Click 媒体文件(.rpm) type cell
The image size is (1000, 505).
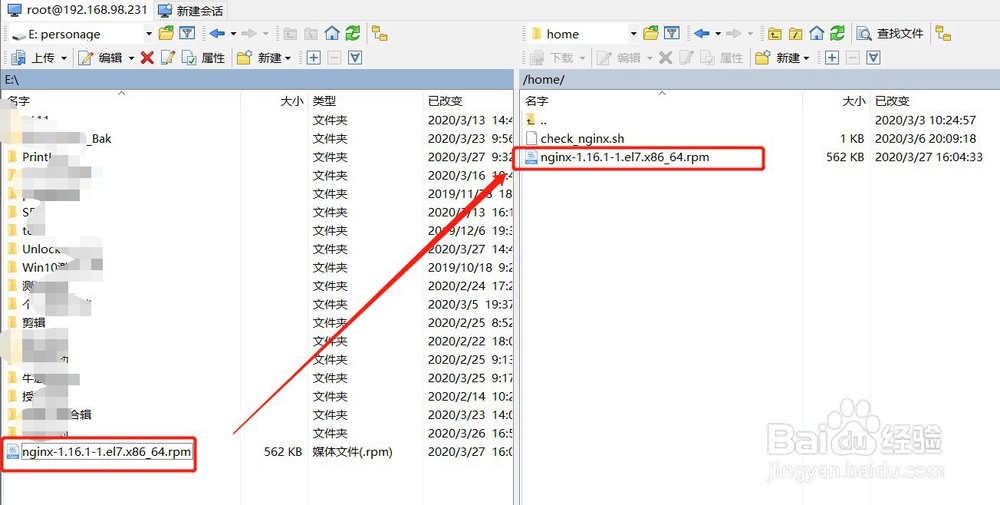pyautogui.click(x=352, y=452)
